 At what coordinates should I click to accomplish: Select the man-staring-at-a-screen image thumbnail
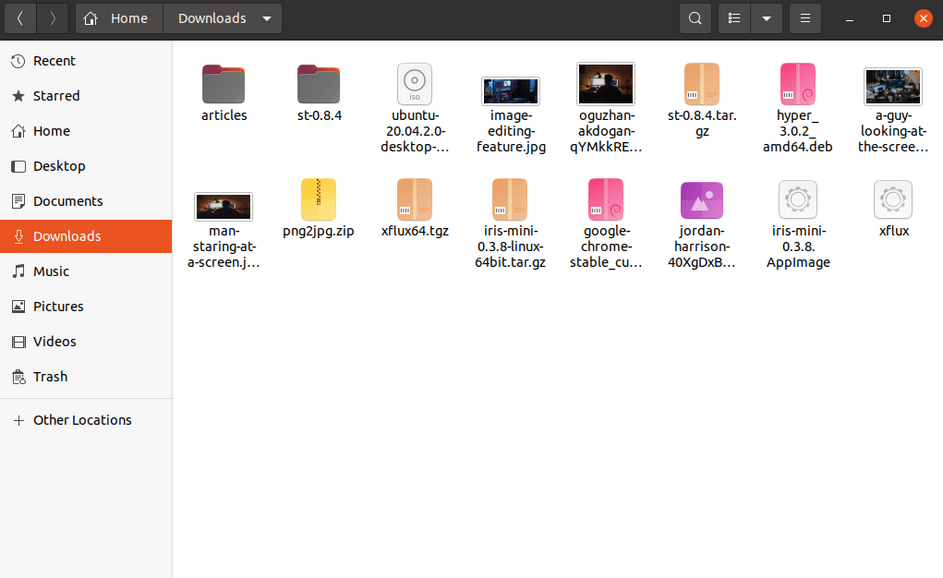click(x=223, y=206)
